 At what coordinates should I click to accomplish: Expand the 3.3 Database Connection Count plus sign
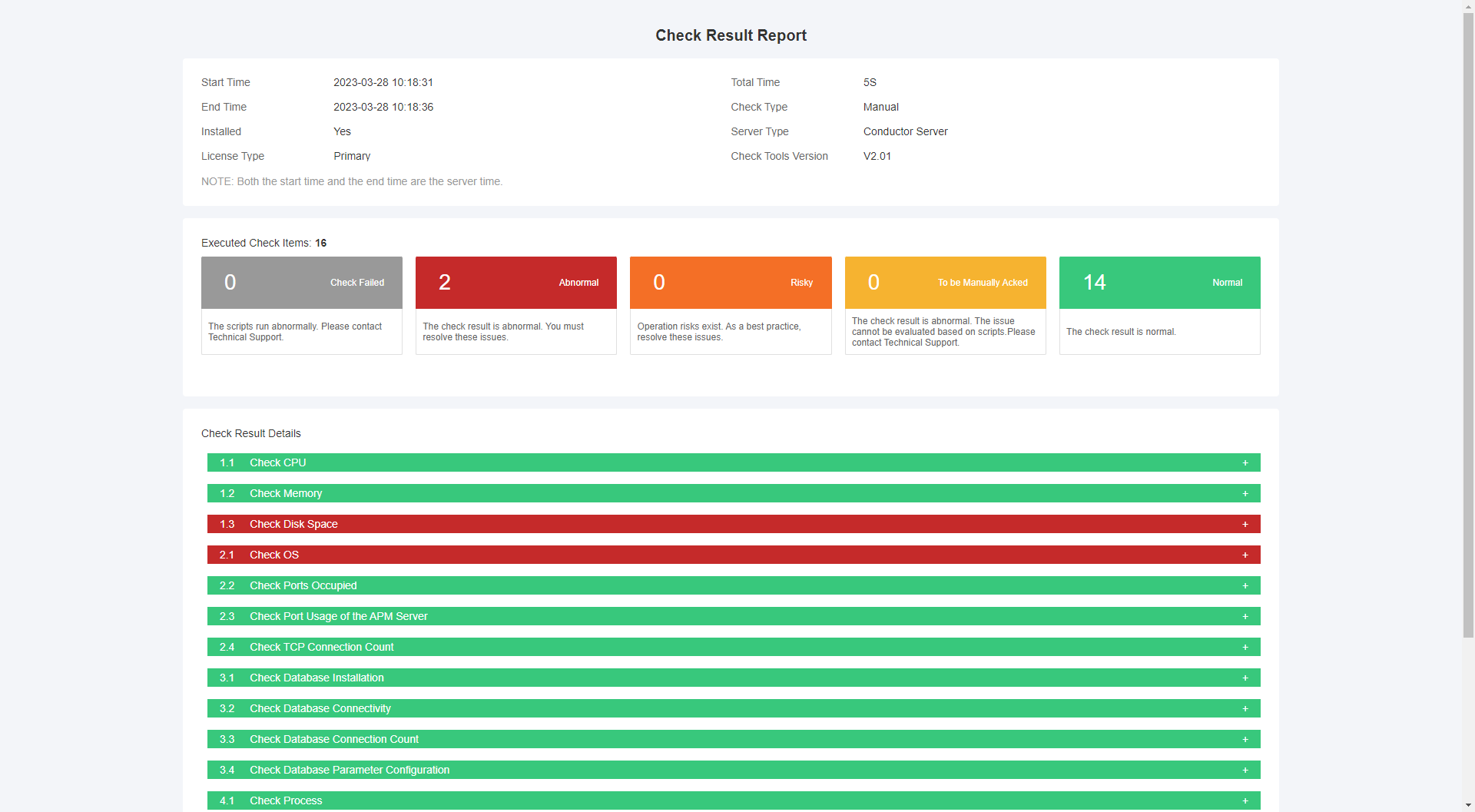click(x=1245, y=739)
